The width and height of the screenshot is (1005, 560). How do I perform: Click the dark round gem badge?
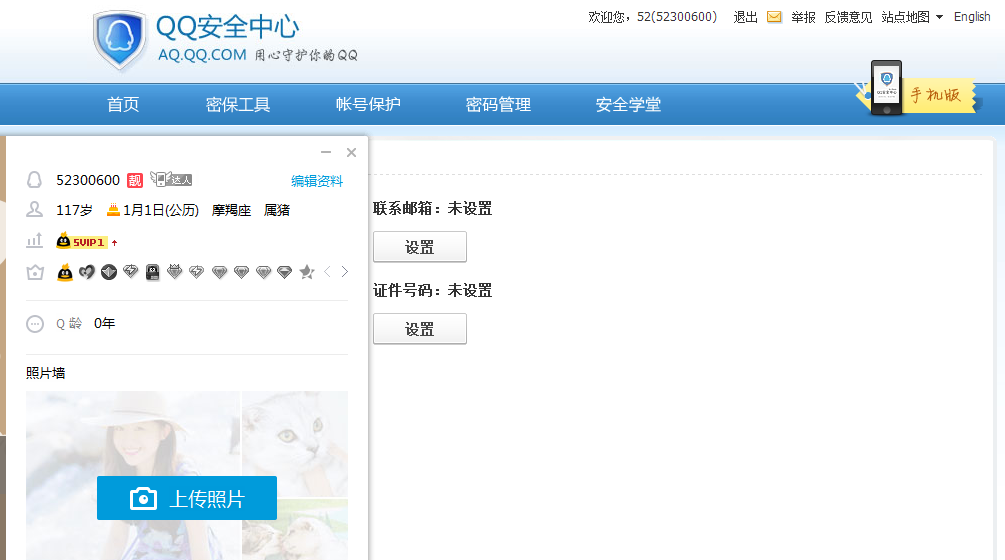109,272
